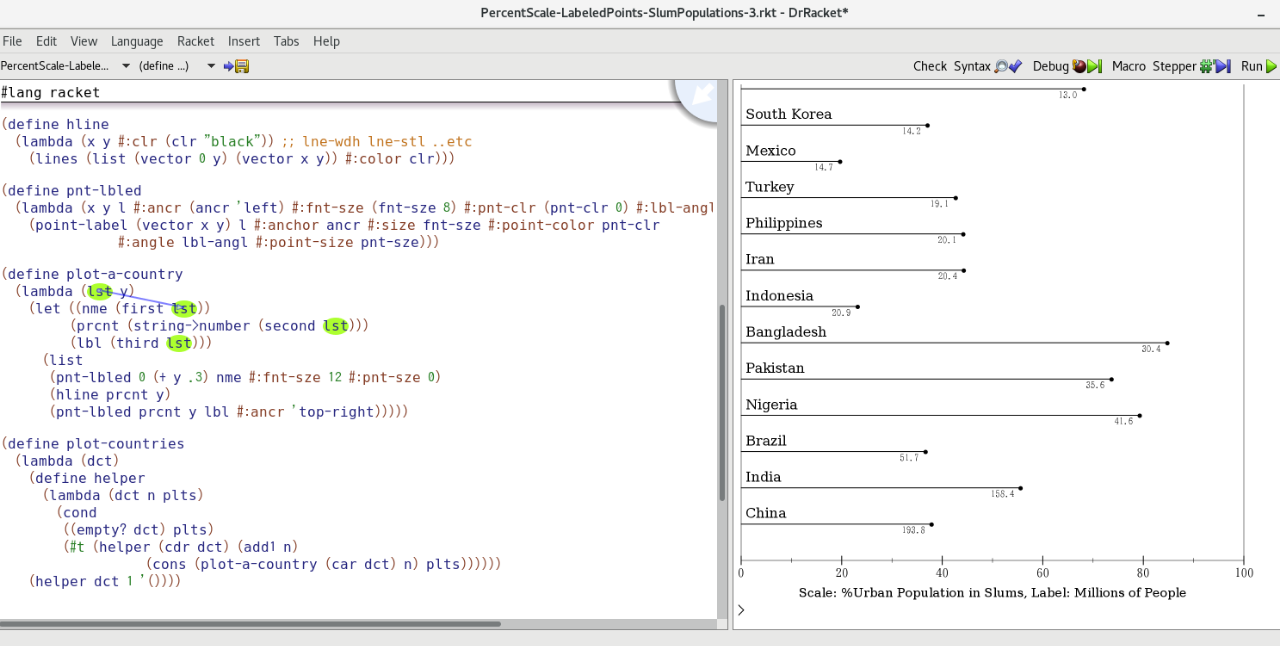Viewport: 1280px width, 646px height.
Task: Click the definitions pane vertical scrollbar
Action: (723, 400)
